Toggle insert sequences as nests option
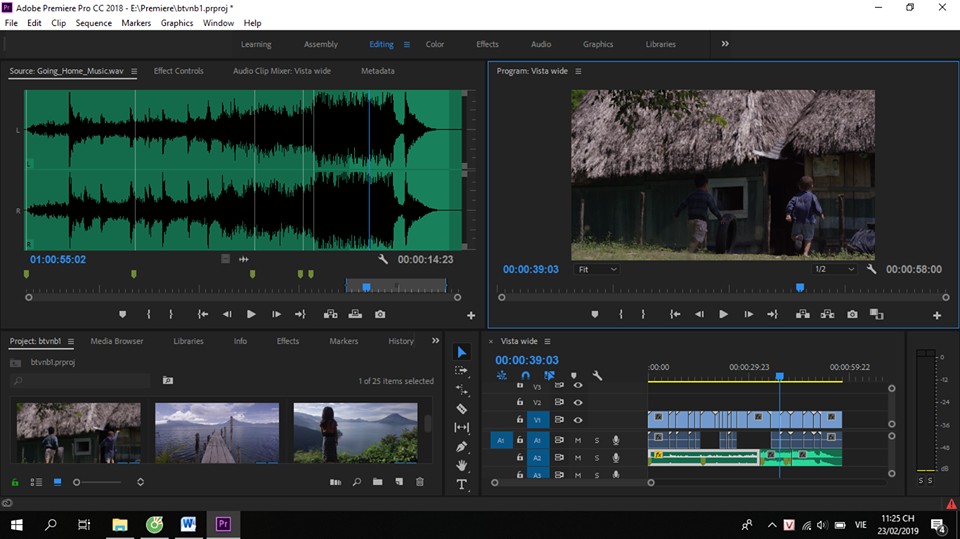The height and width of the screenshot is (539, 960). coord(501,375)
